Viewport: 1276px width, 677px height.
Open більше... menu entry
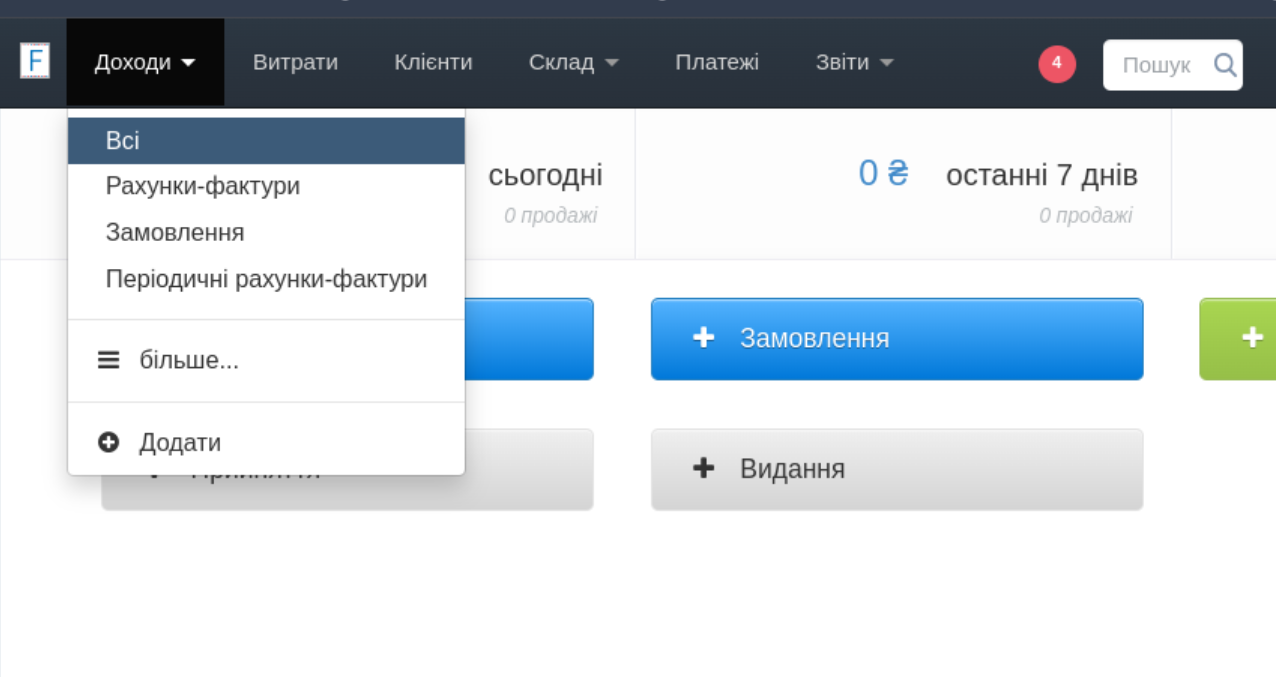[266, 361]
